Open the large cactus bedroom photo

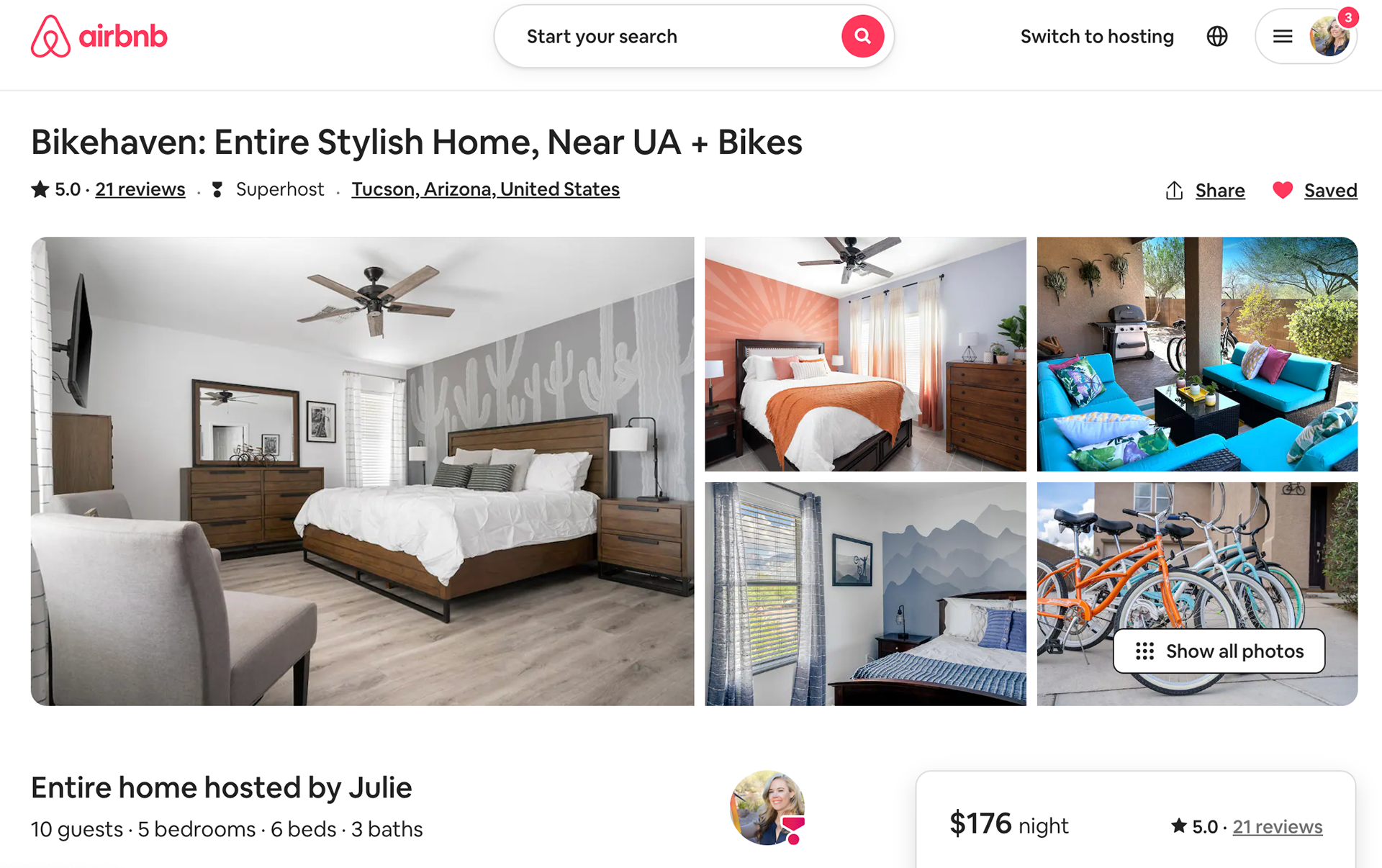click(362, 471)
